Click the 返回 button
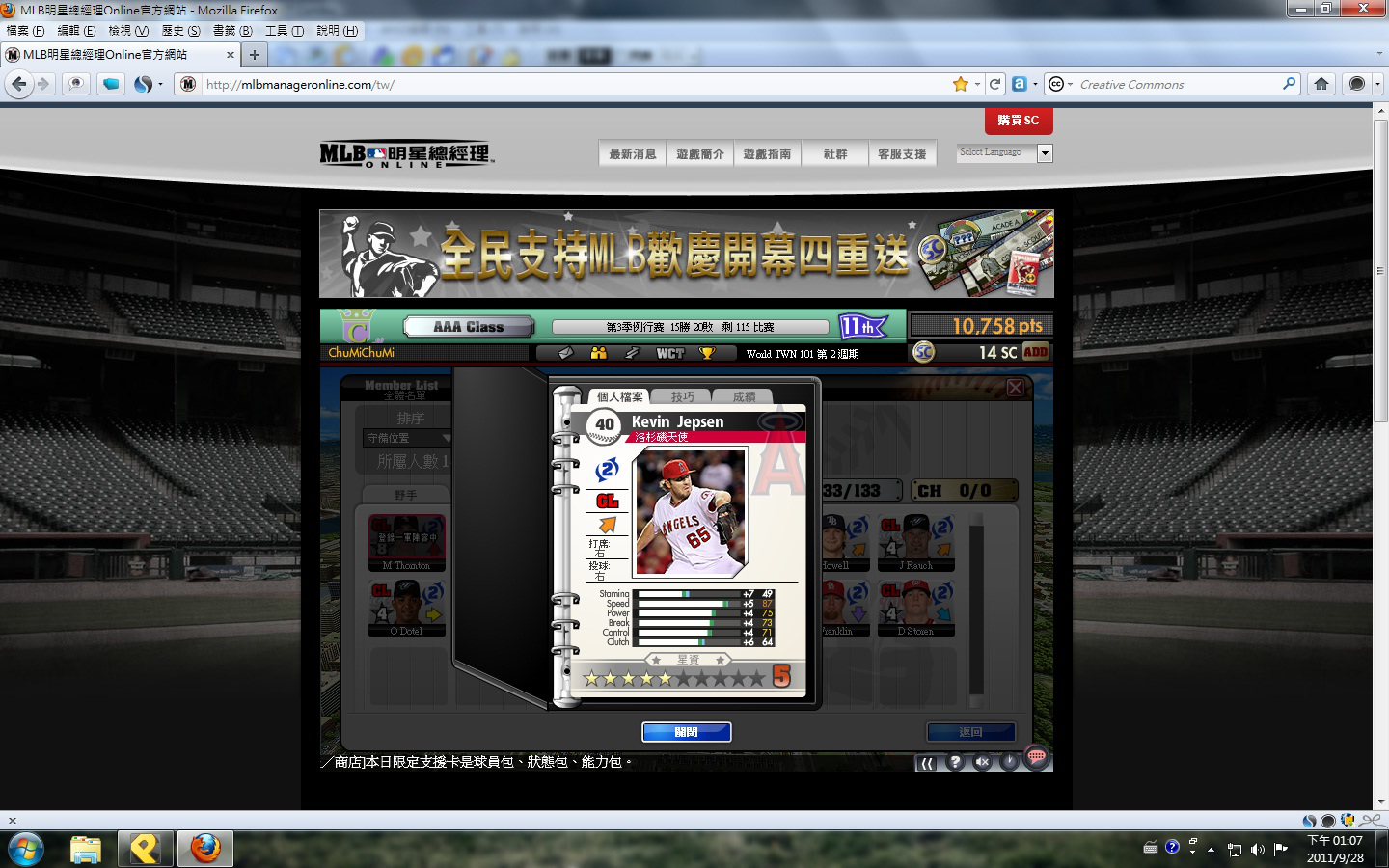This screenshot has width=1389, height=868. [x=970, y=732]
